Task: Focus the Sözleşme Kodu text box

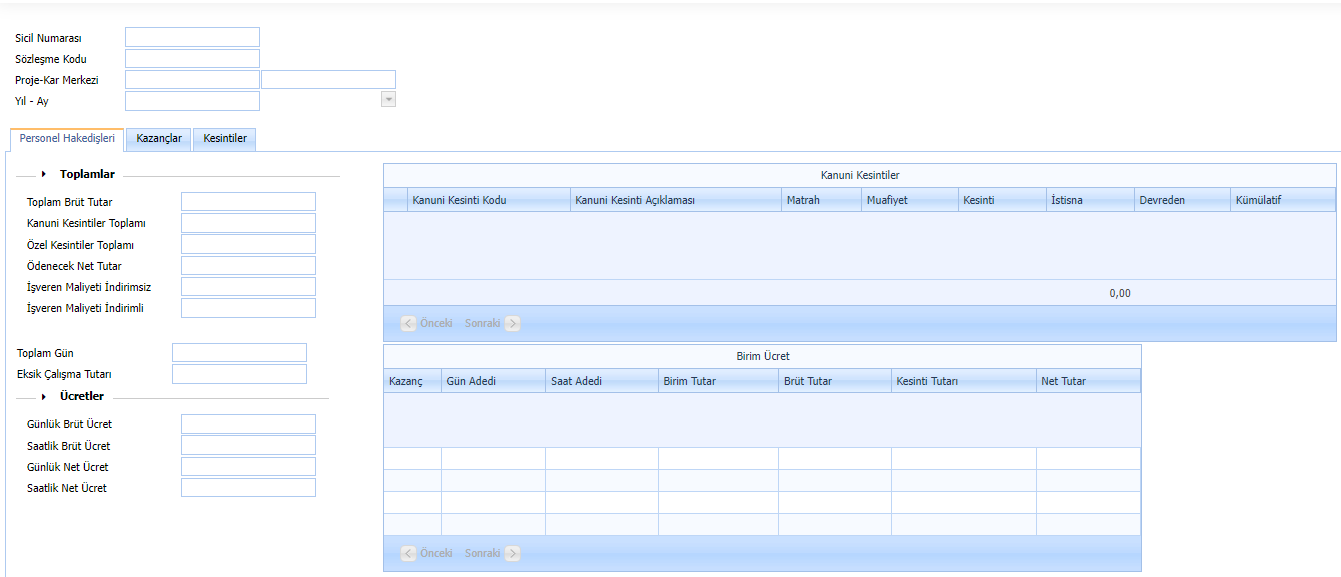Action: 192,59
